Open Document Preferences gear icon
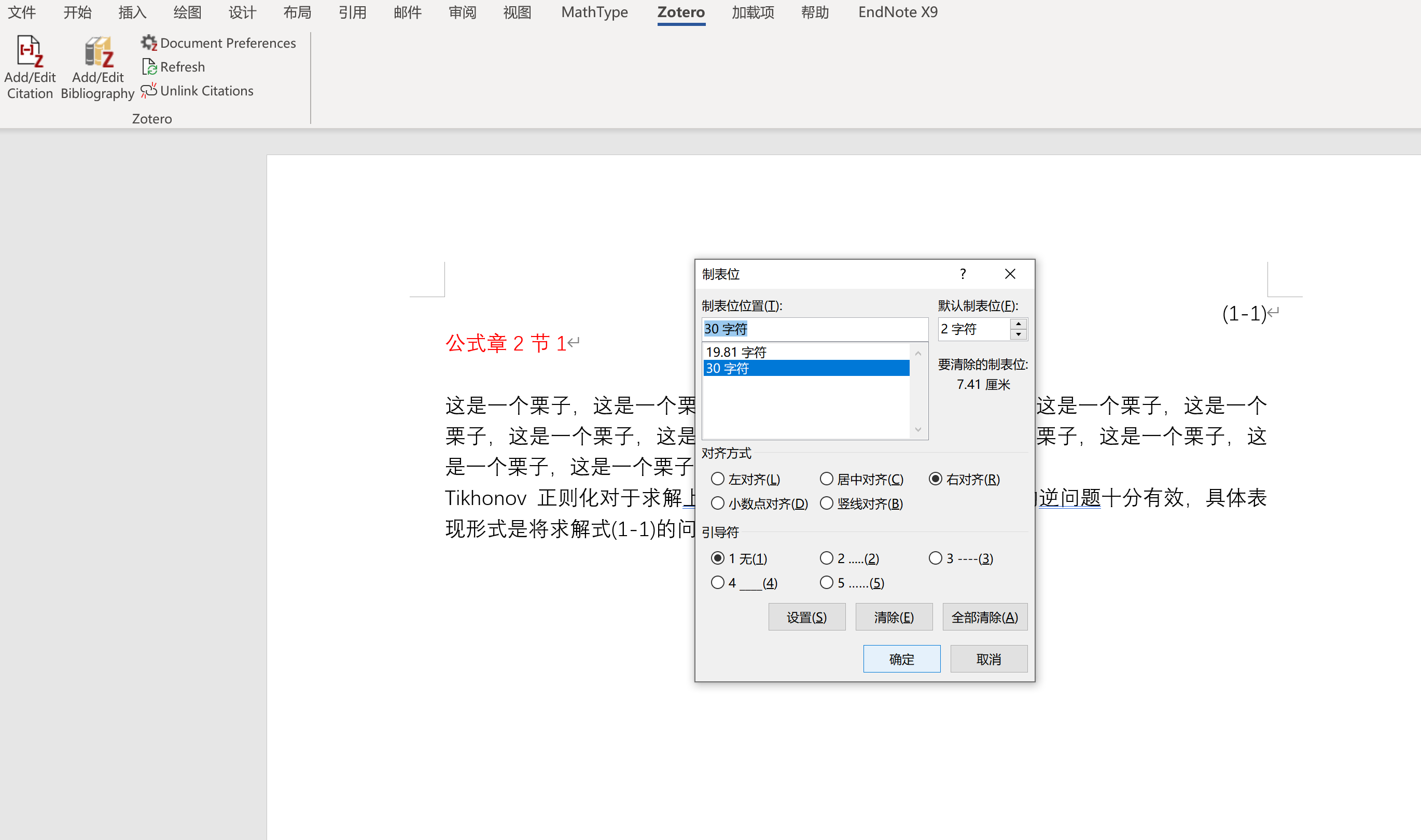Viewport: 1421px width, 840px height. (148, 43)
